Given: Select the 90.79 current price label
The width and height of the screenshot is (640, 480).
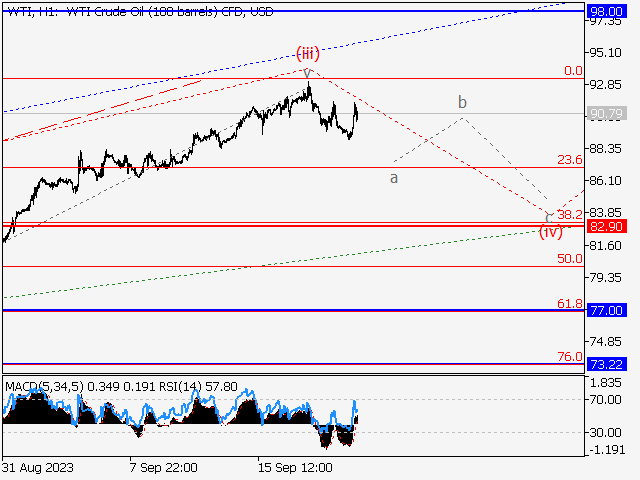Looking at the screenshot, I should [607, 113].
